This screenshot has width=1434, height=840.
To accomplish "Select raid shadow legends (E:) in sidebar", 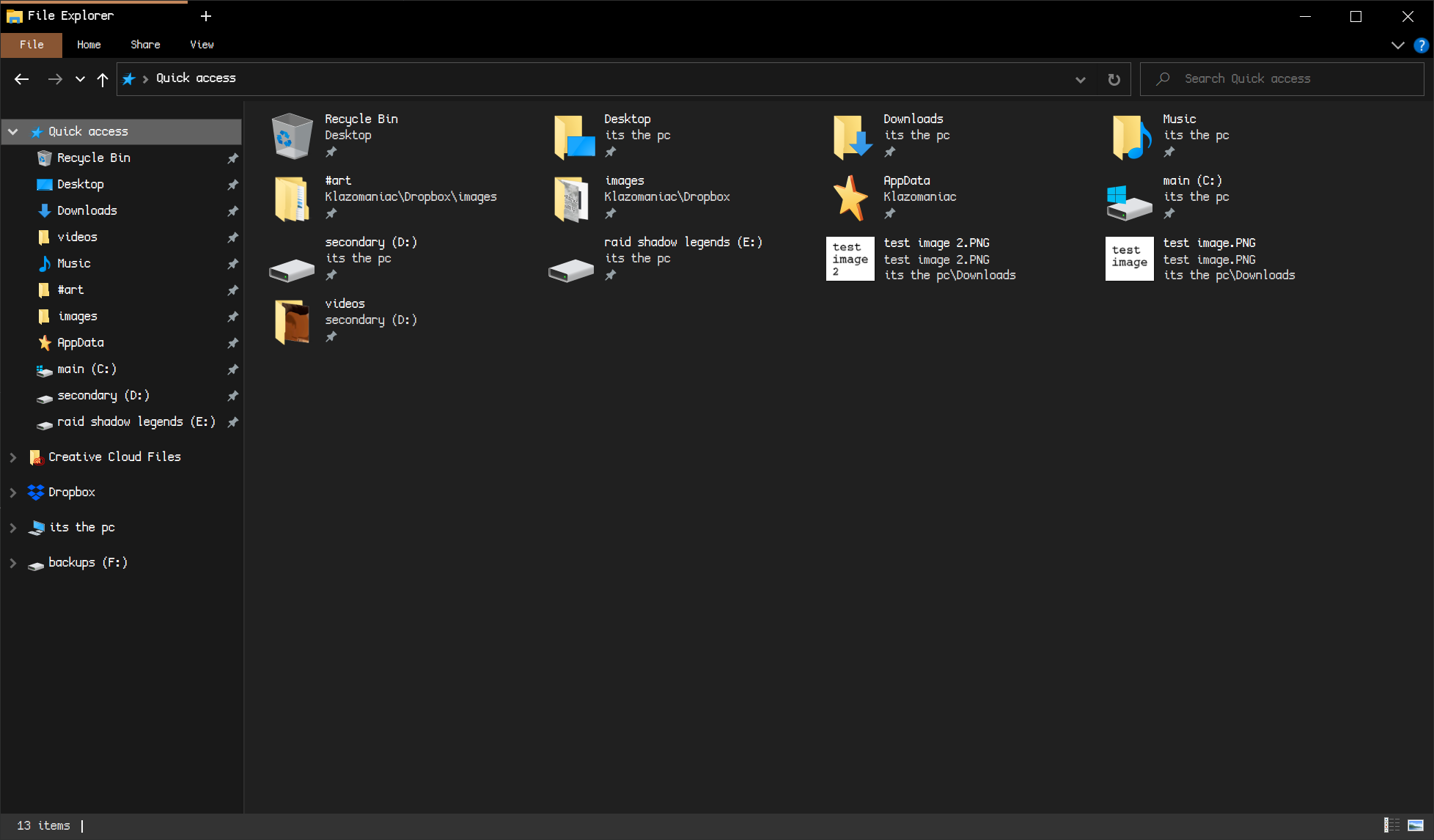I will [x=136, y=422].
